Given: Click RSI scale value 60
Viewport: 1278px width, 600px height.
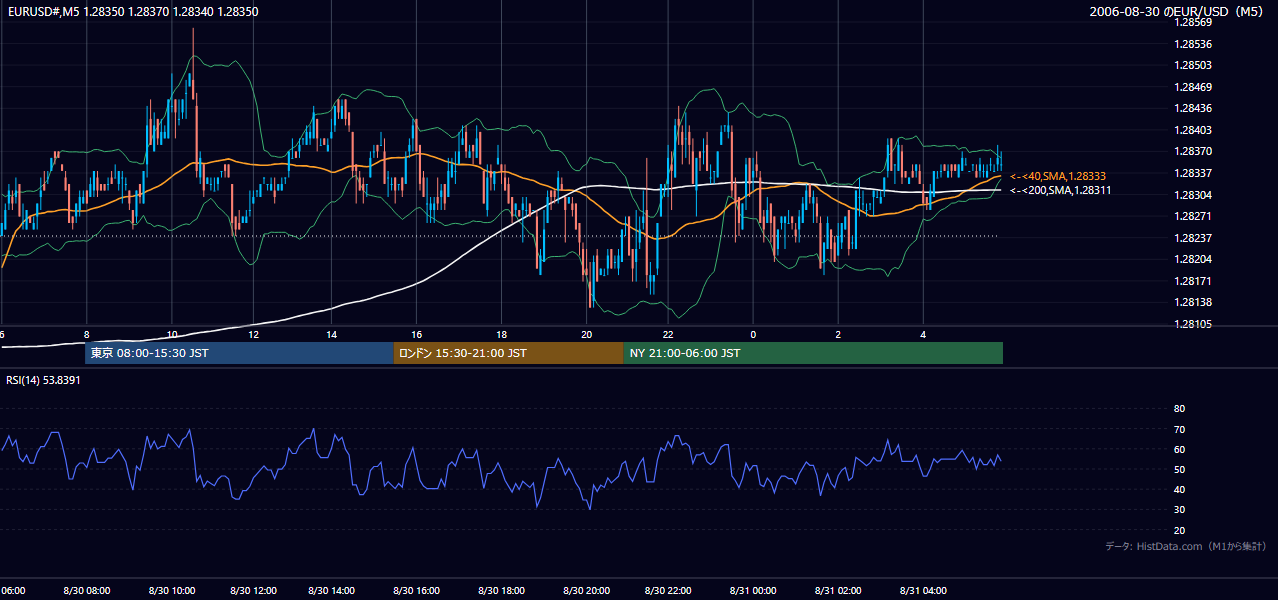Looking at the screenshot, I should tap(1179, 449).
